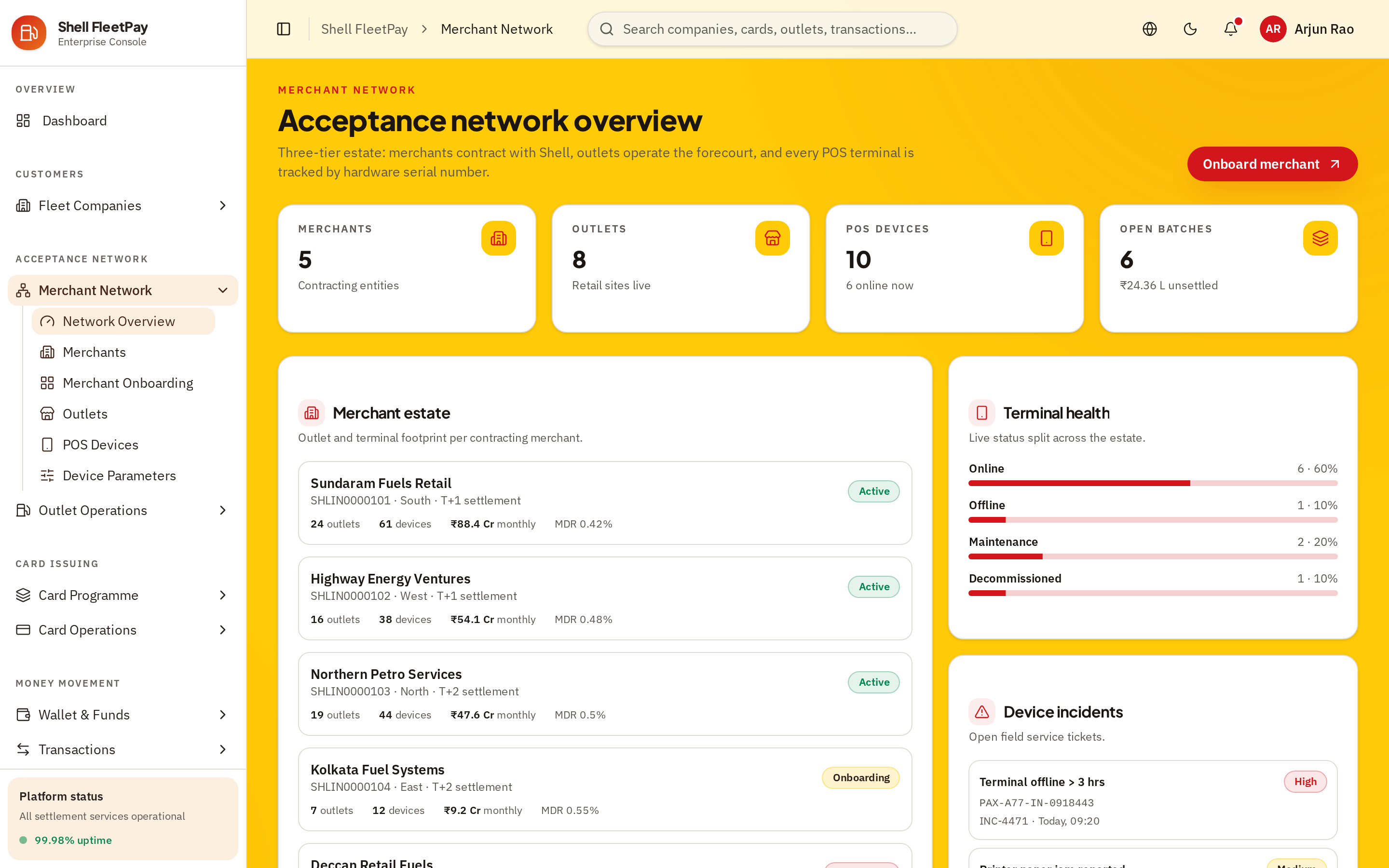This screenshot has height=868, width=1389.
Task: Click the Decommissioned status progress bar
Action: point(1153,593)
